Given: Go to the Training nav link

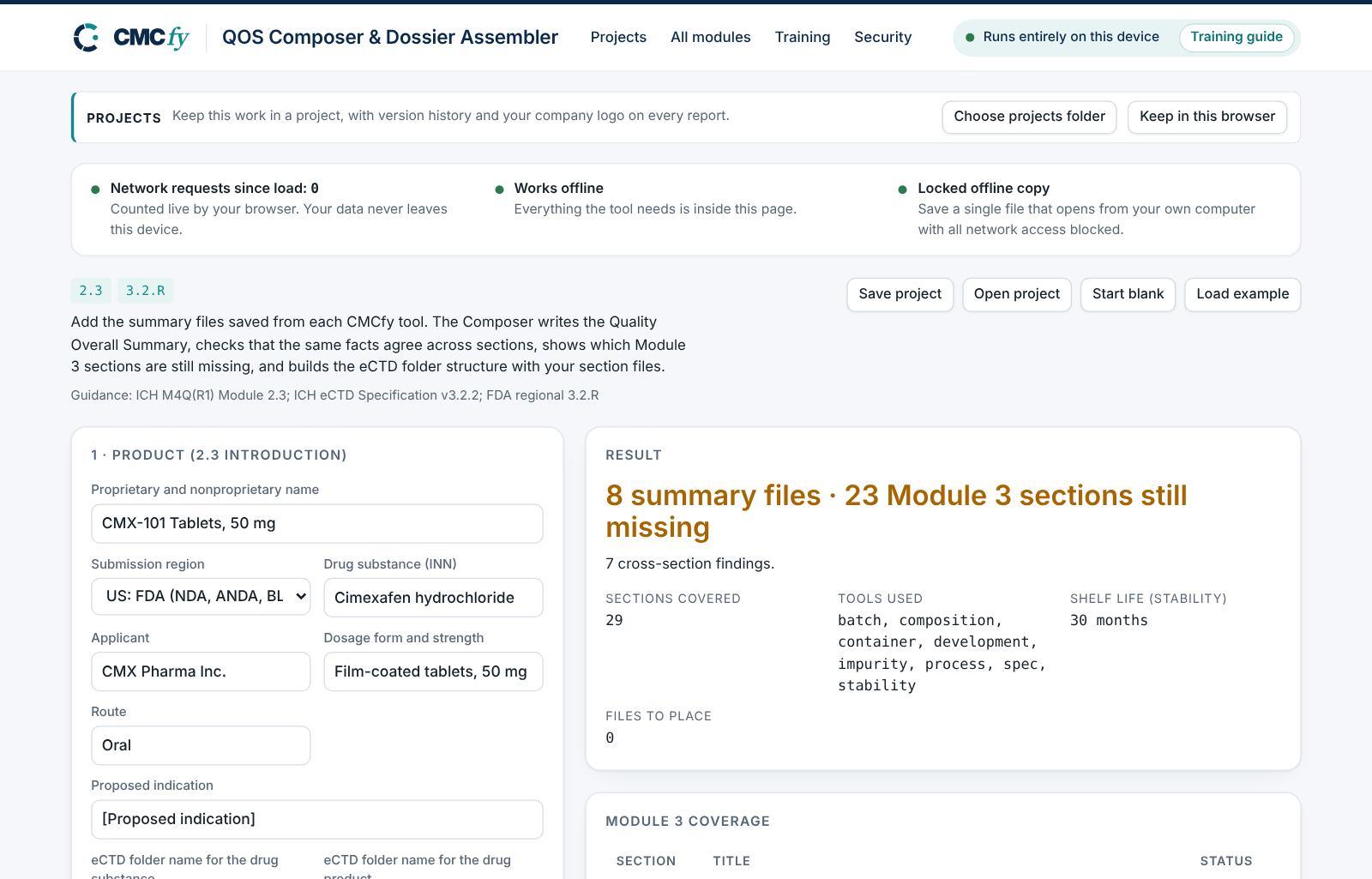Looking at the screenshot, I should coord(803,37).
